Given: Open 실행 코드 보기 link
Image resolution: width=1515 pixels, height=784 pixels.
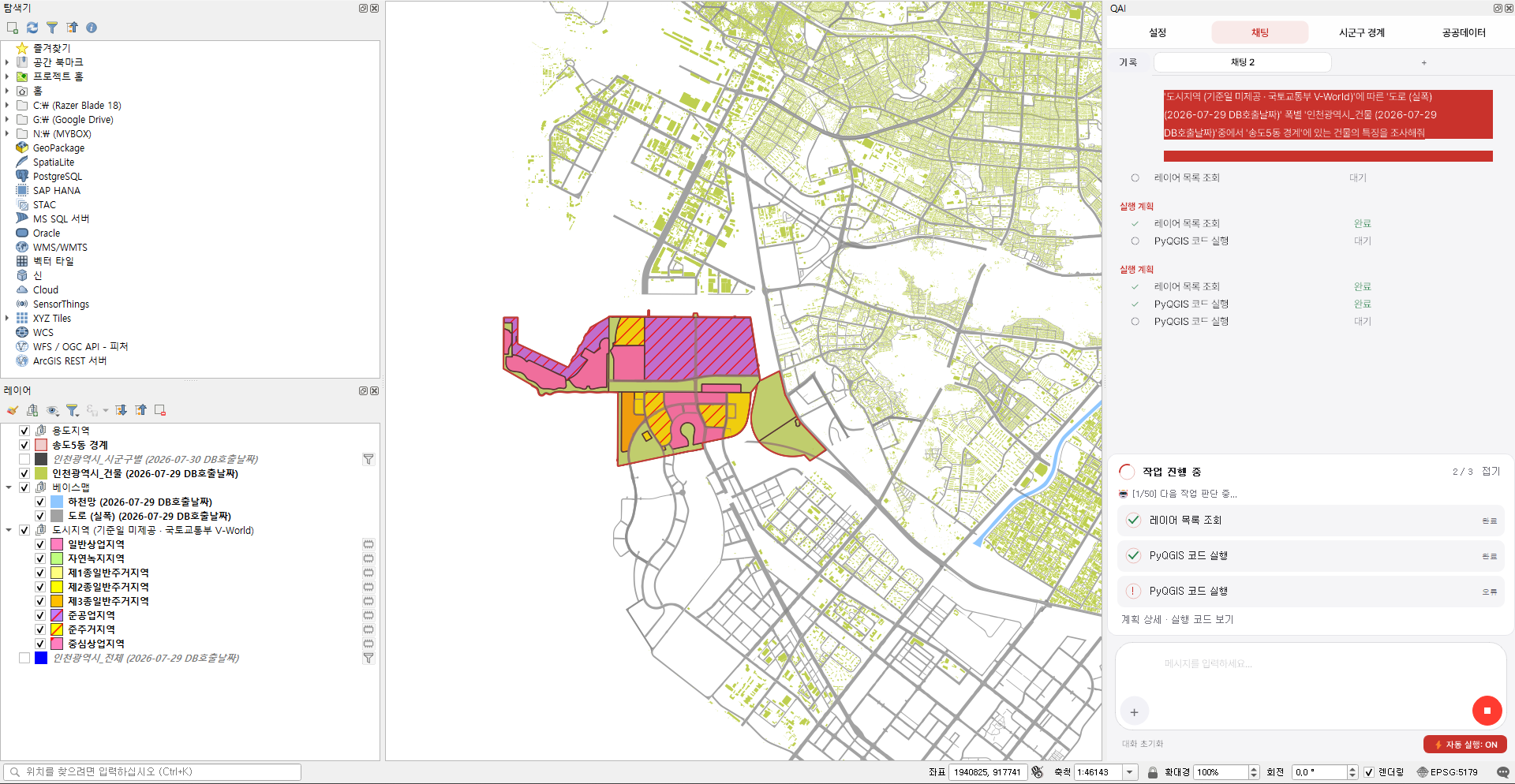Looking at the screenshot, I should click(1203, 620).
